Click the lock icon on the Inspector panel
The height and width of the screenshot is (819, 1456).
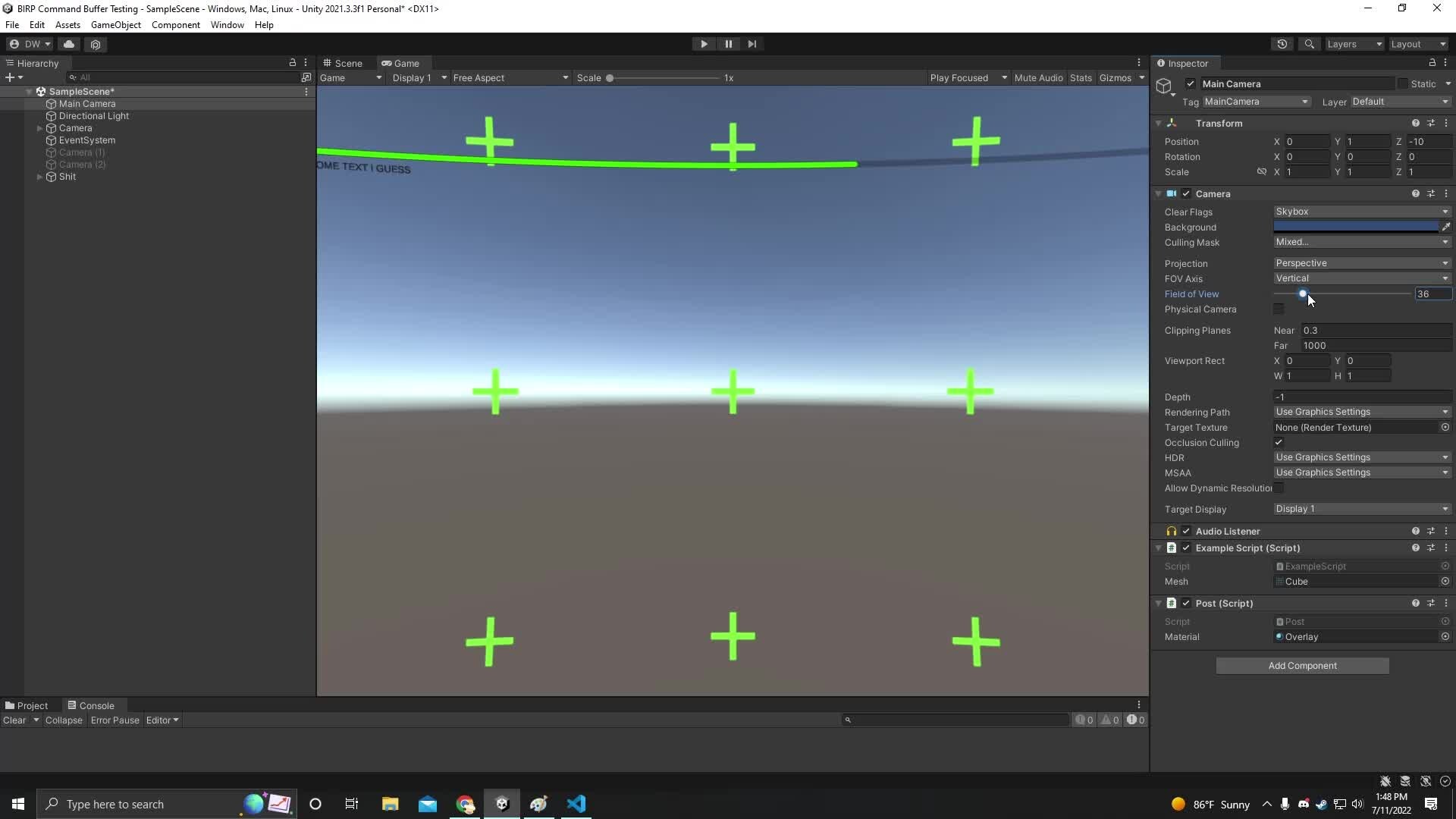click(1431, 63)
